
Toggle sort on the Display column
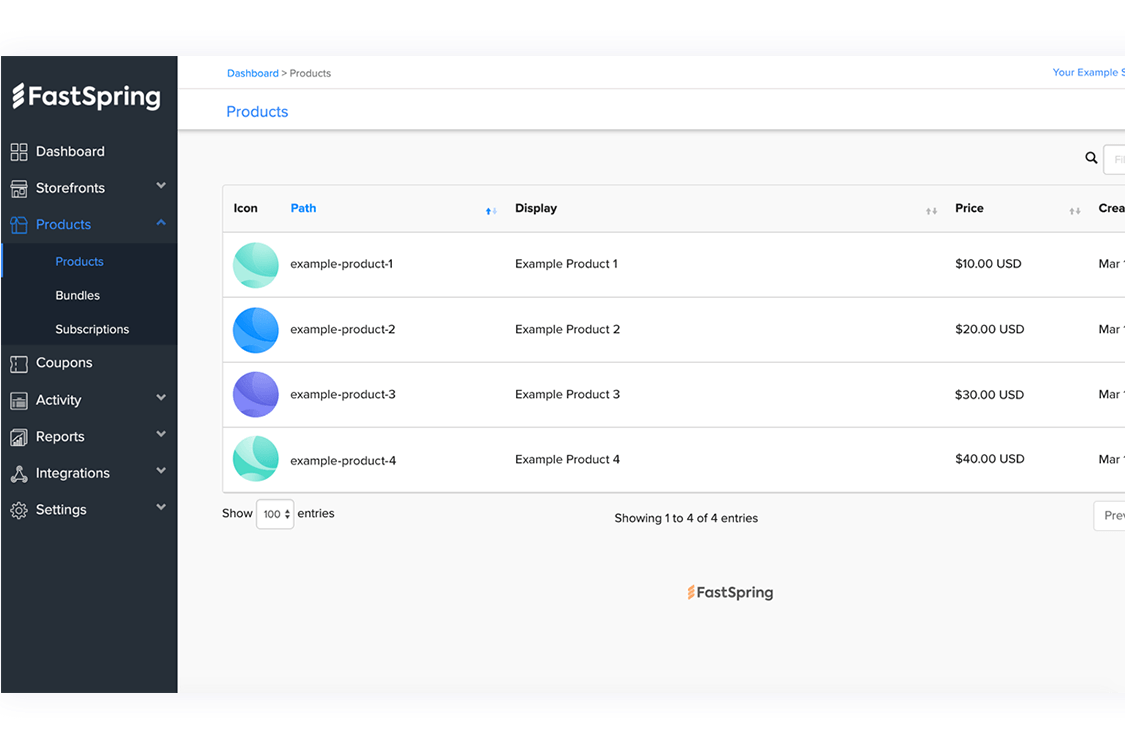click(x=931, y=211)
